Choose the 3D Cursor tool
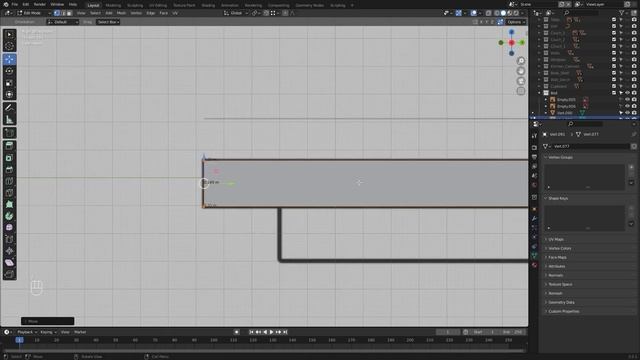This screenshot has width=640, height=360. point(9,46)
